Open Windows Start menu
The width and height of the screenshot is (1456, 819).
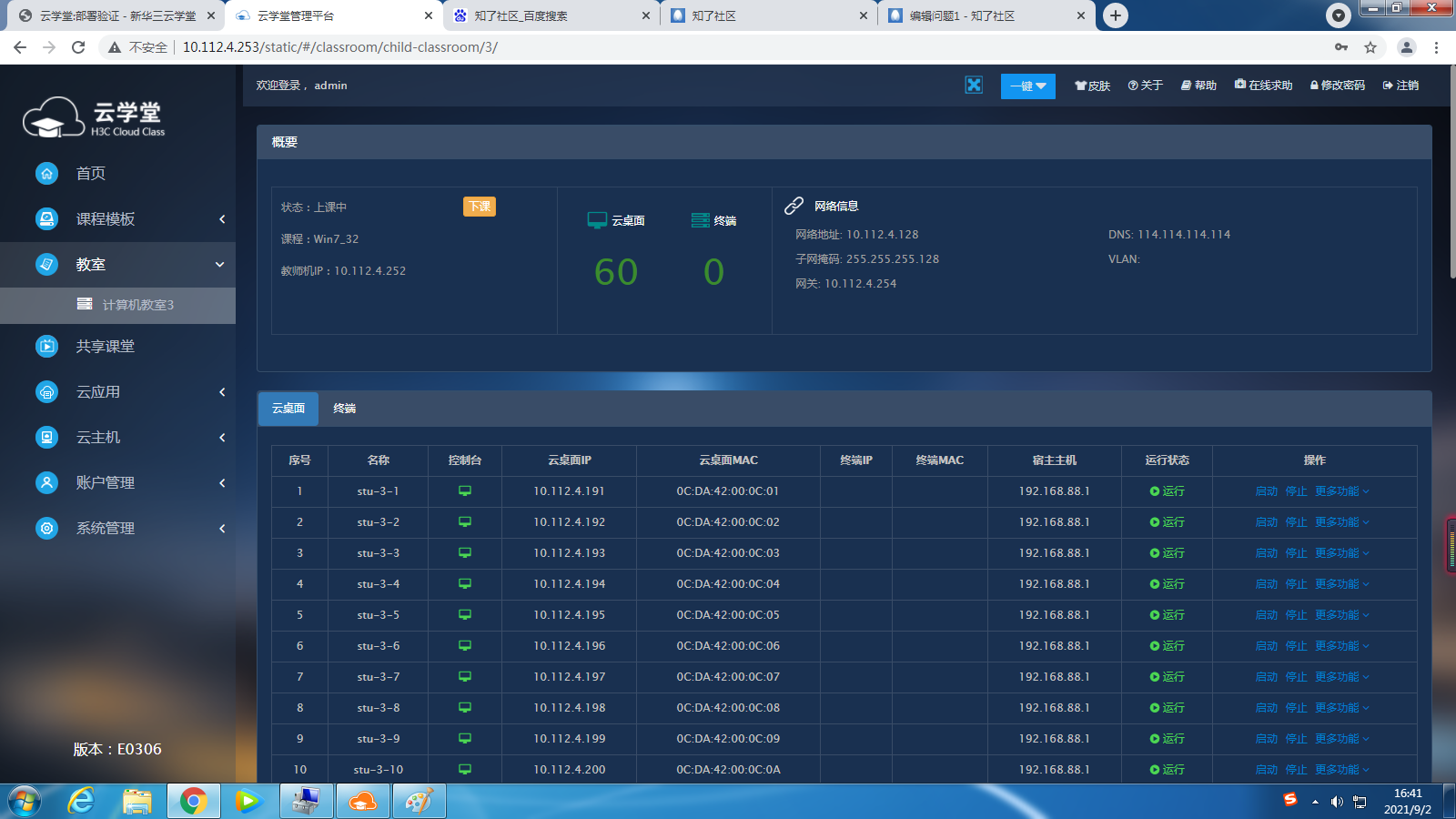pyautogui.click(x=25, y=801)
